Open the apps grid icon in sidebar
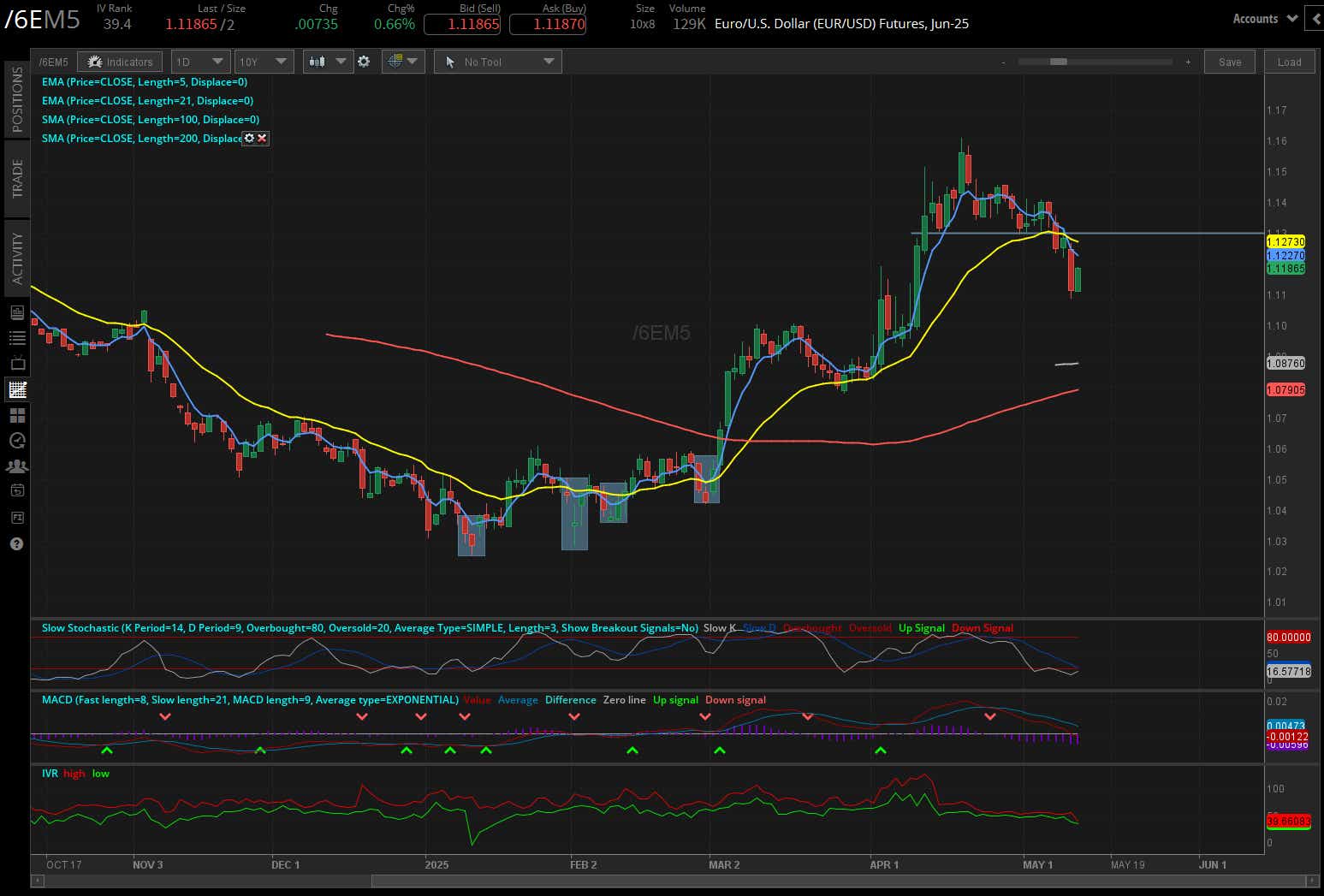Image resolution: width=1324 pixels, height=896 pixels. coord(17,414)
